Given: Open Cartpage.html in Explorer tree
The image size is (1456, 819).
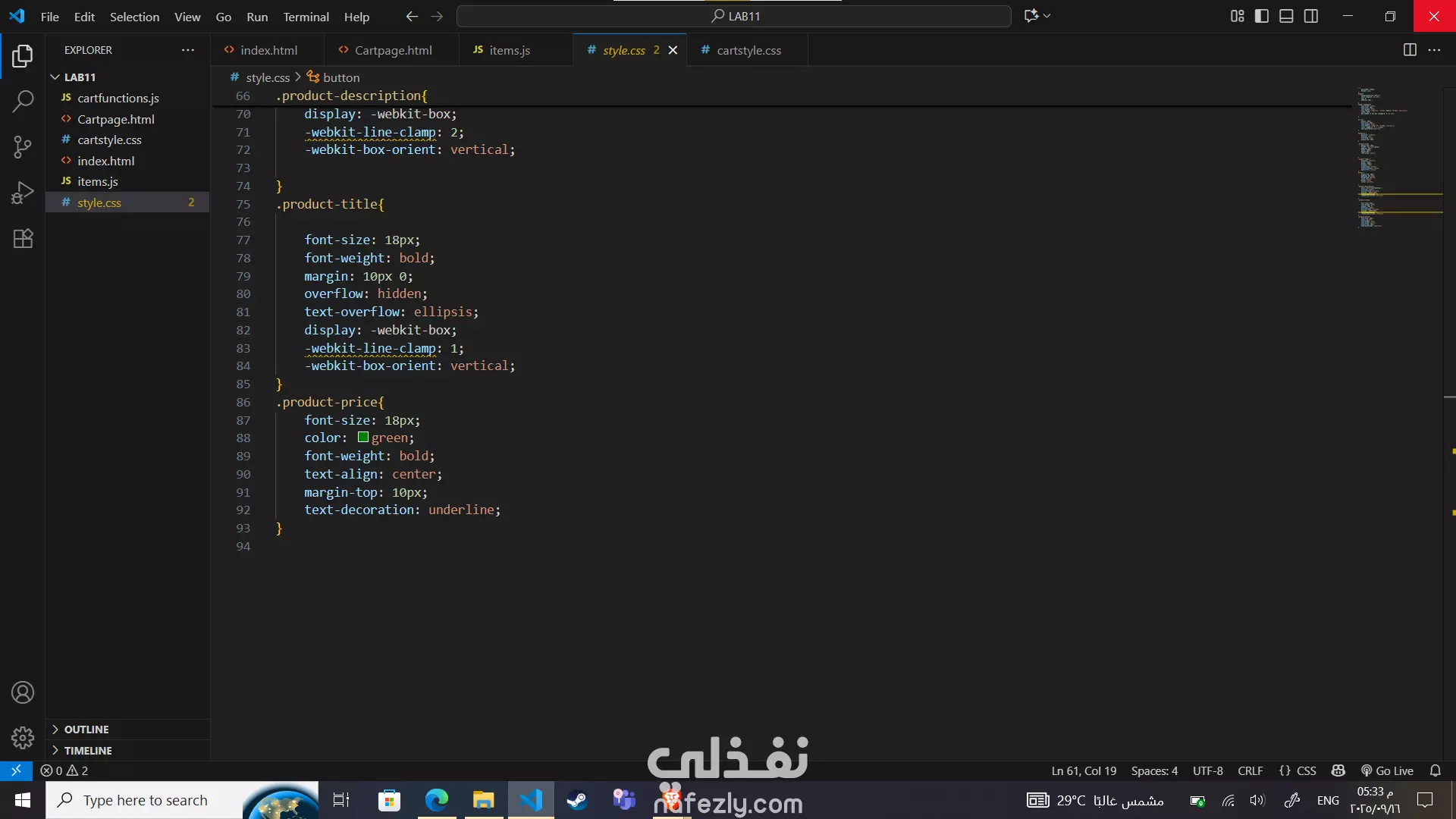Looking at the screenshot, I should coord(127,119).
